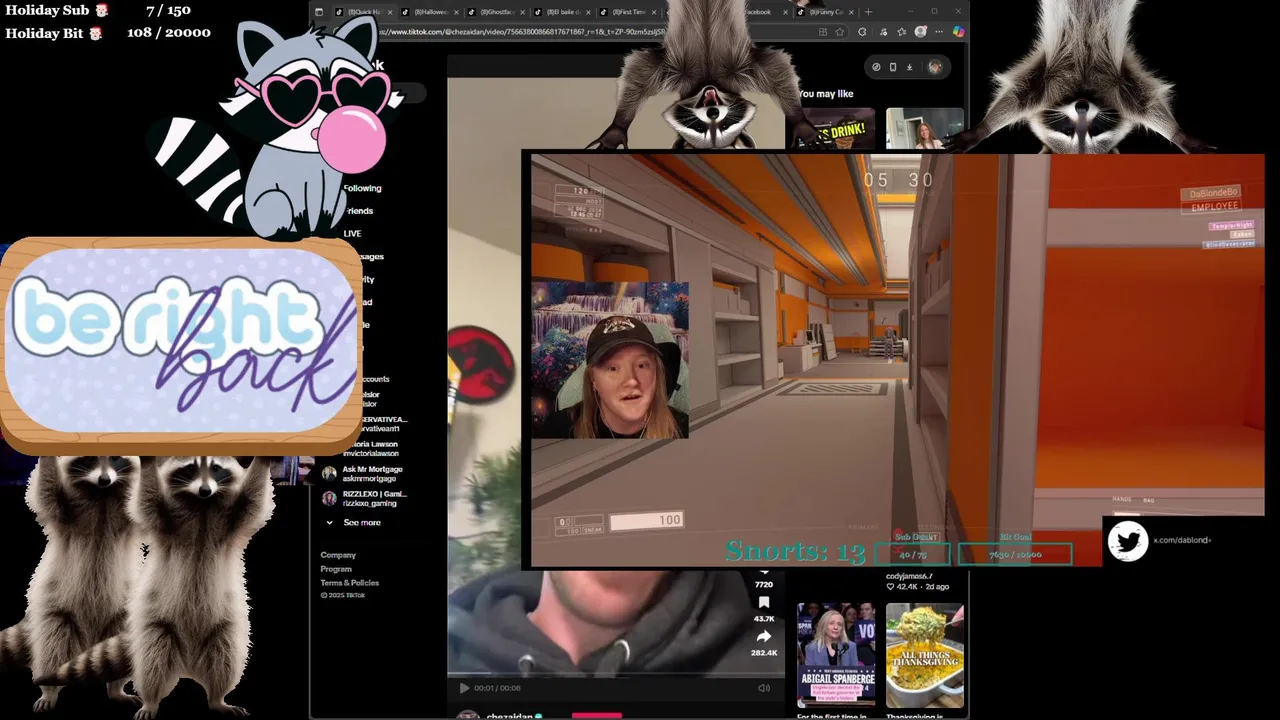The width and height of the screenshot is (1280, 720).
Task: Switch to the El baile tab
Action: pyautogui.click(x=562, y=12)
